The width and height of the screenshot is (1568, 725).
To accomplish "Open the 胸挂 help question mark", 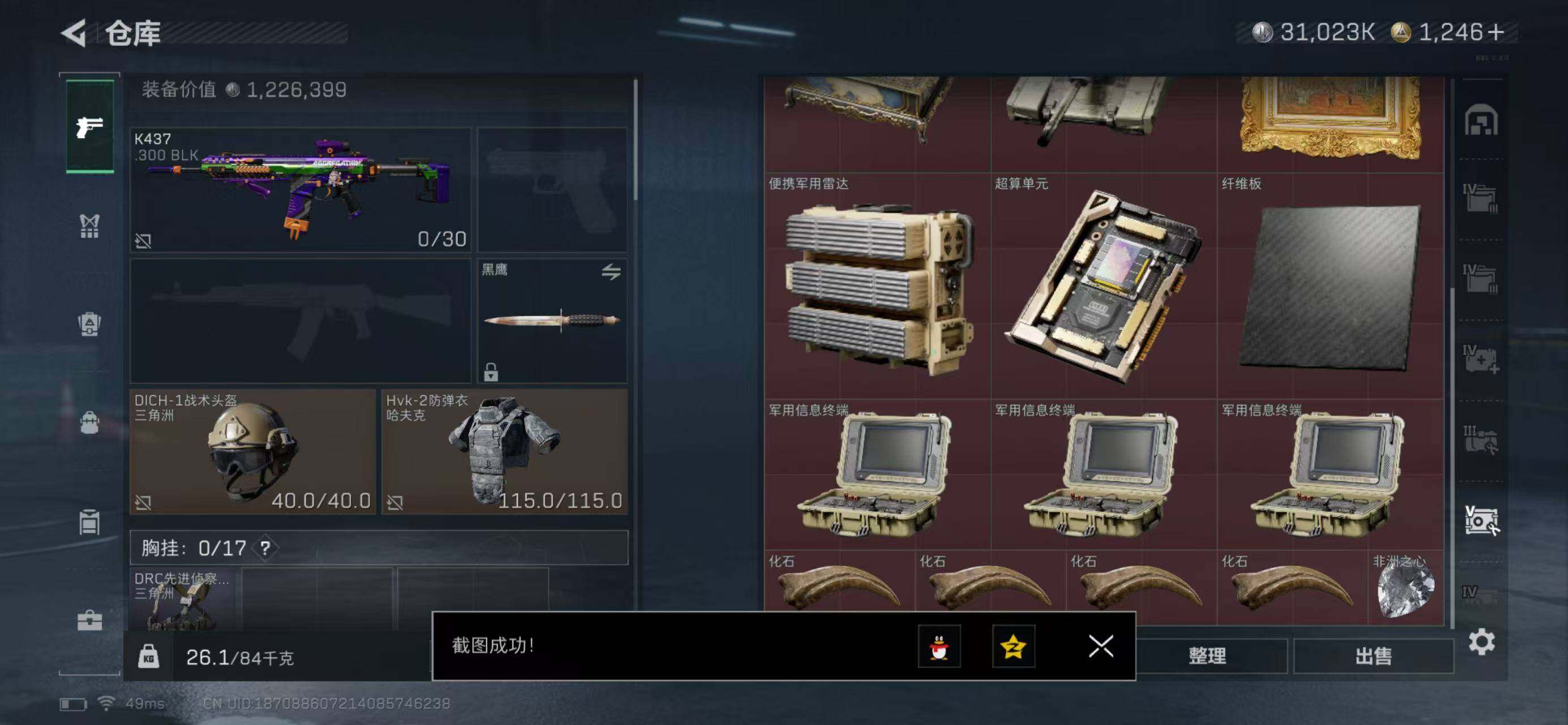I will [266, 548].
